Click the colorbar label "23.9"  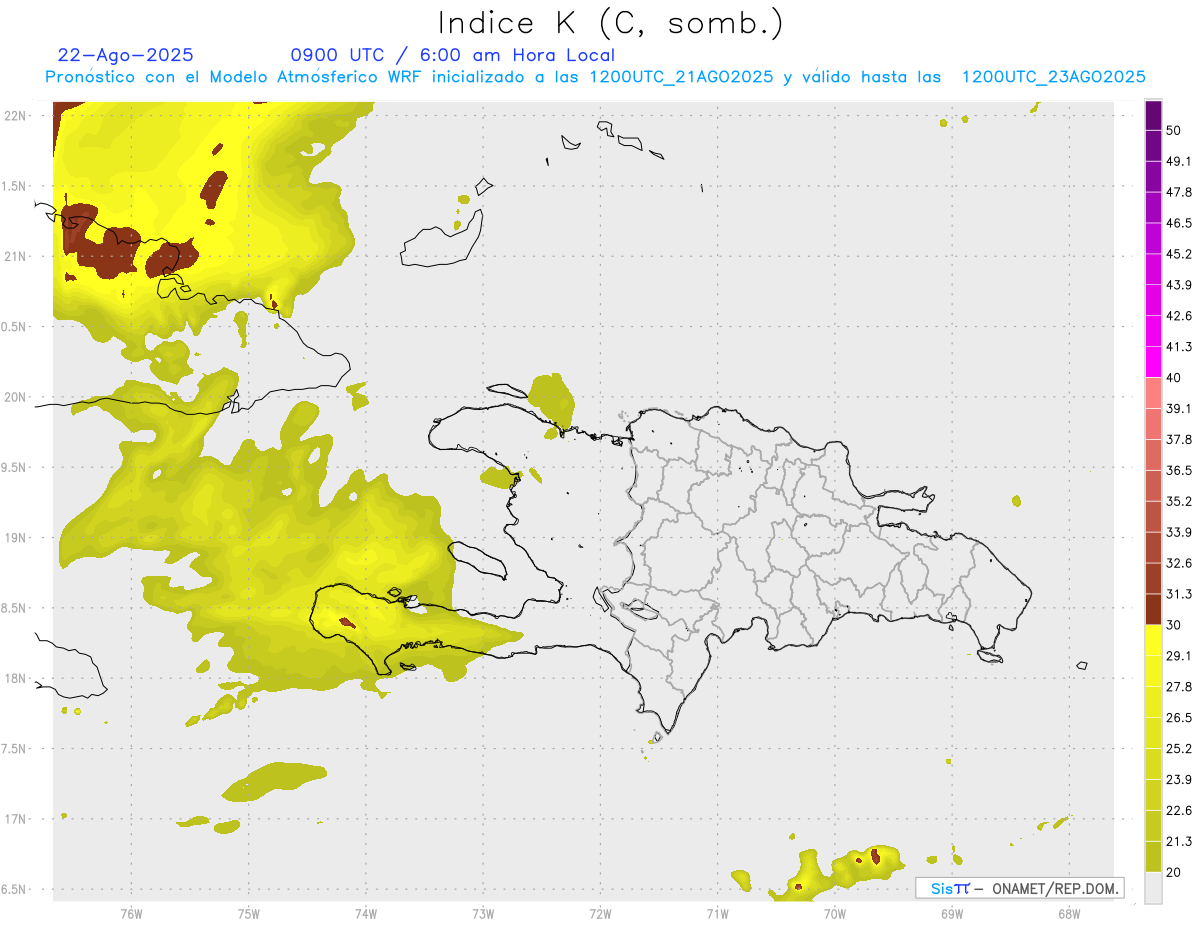click(1179, 780)
